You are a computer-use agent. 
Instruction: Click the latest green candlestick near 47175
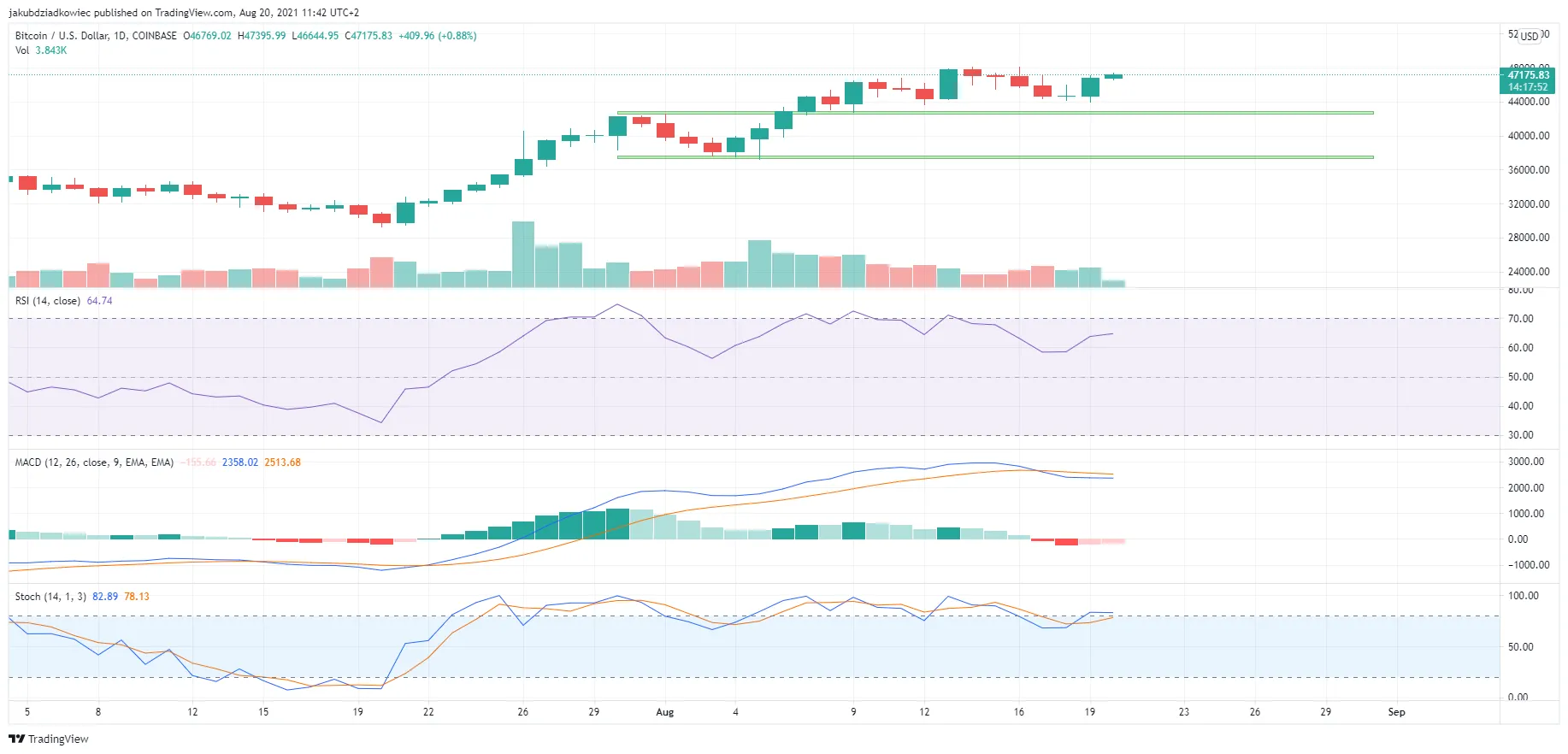pos(1113,76)
